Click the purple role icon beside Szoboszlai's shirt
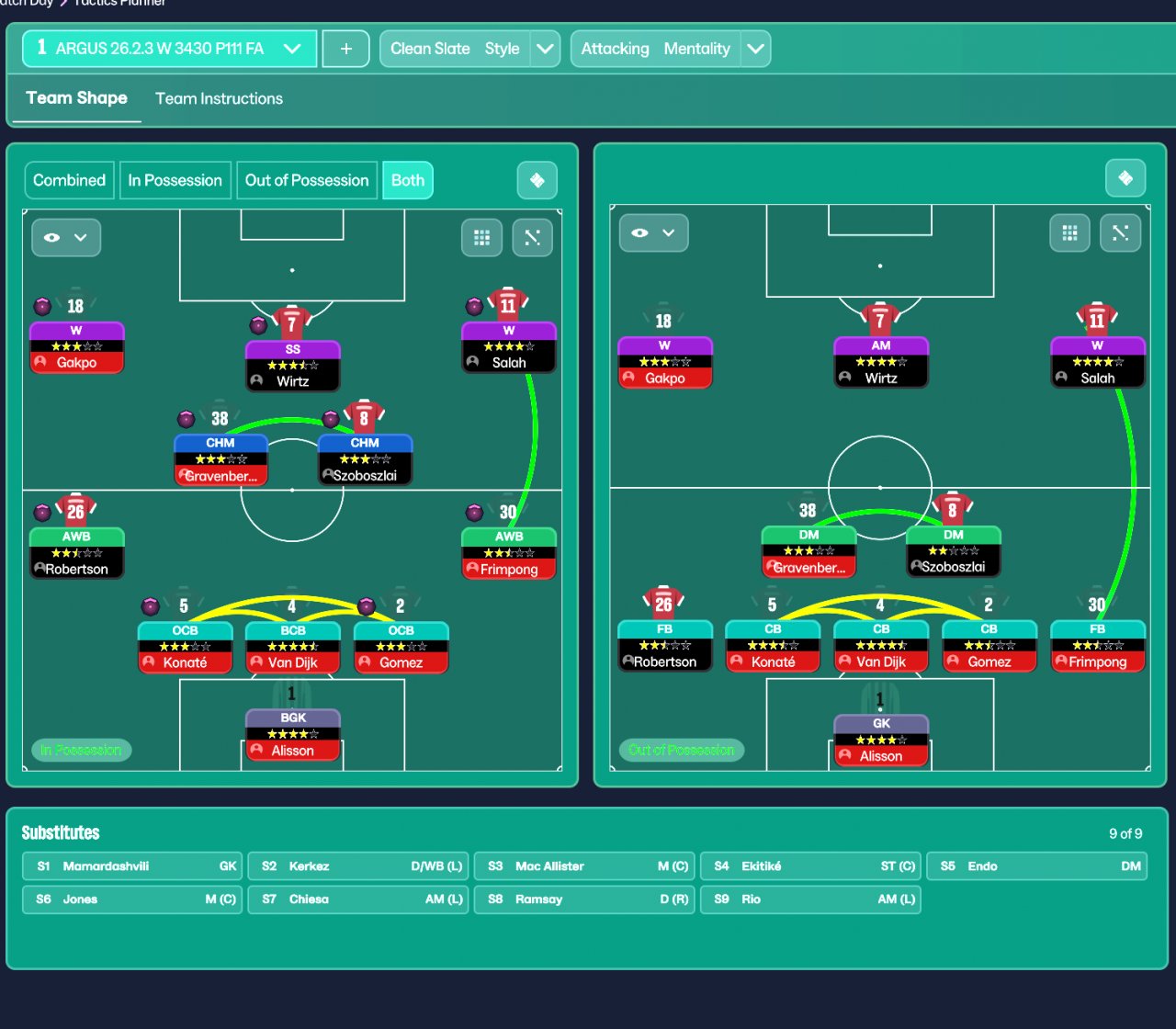Screen dimensions: 1176x1029 click(331, 419)
